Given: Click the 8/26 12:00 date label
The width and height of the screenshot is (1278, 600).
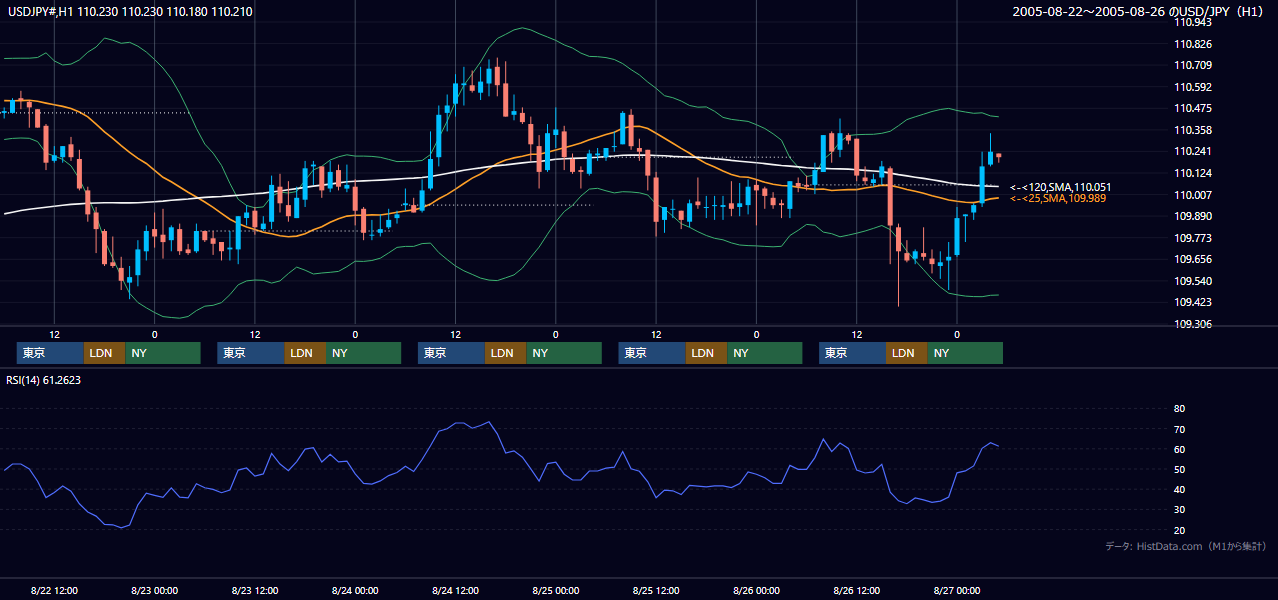Looking at the screenshot, I should click(856, 591).
